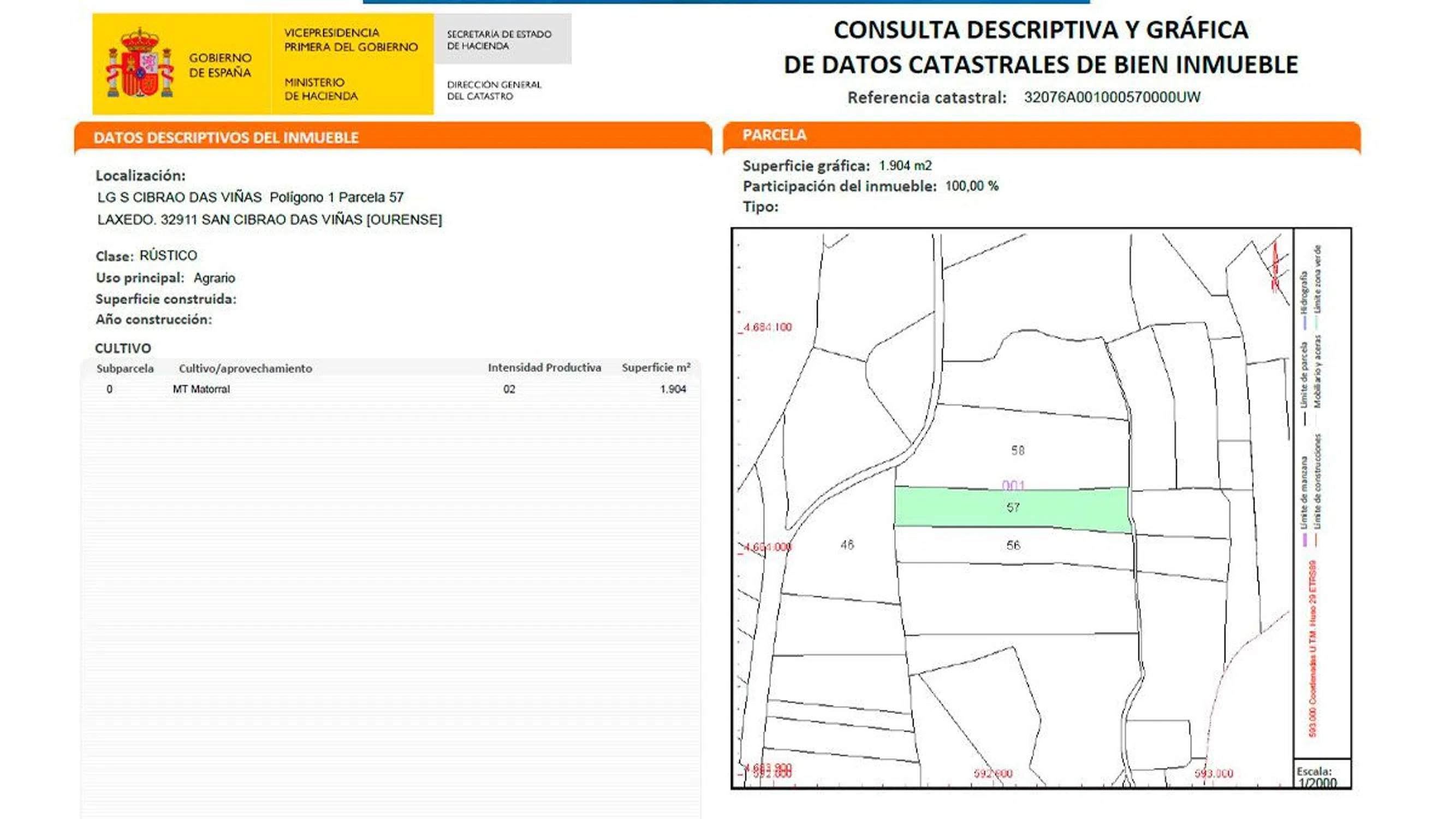Click the Subparcela column header
The width and height of the screenshot is (1456, 819).
125,369
